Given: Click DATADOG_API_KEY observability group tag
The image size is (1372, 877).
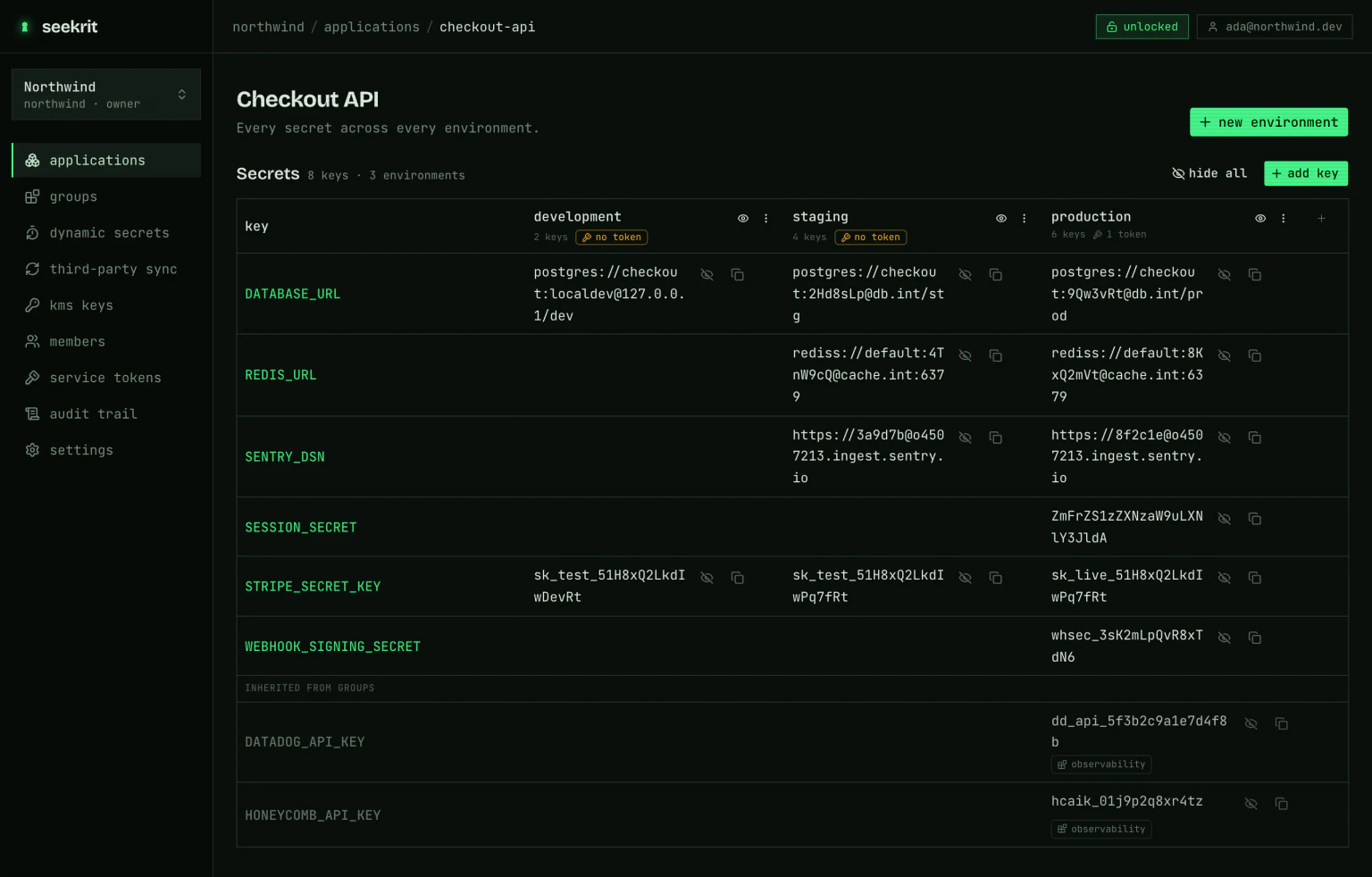Looking at the screenshot, I should (x=1101, y=764).
